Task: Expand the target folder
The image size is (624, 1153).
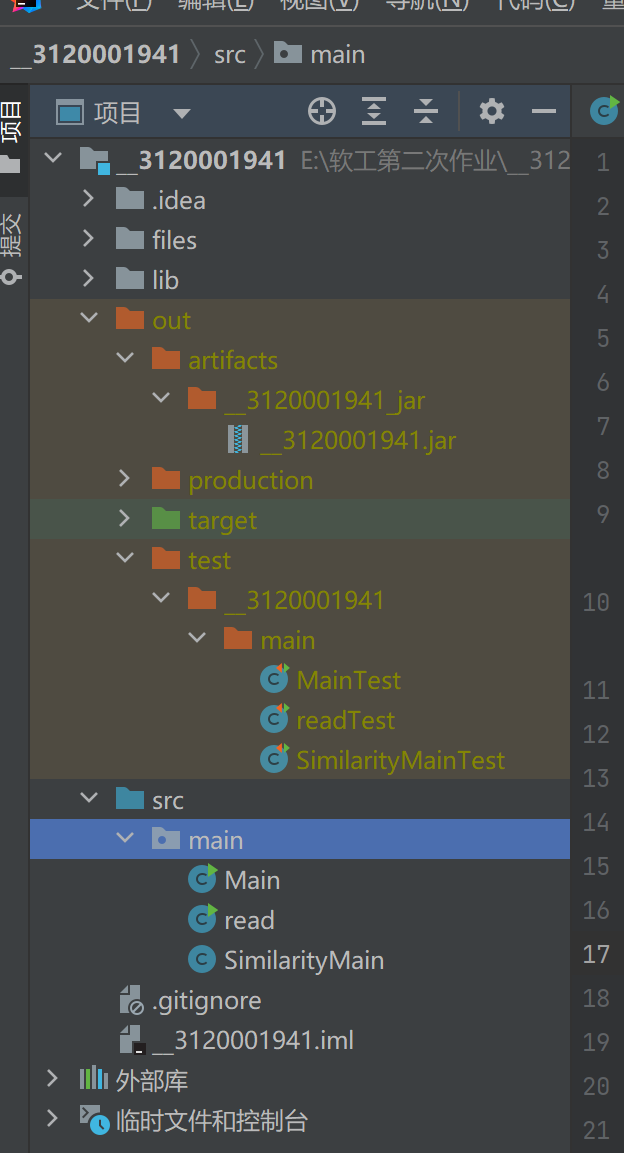Action: pos(125,520)
